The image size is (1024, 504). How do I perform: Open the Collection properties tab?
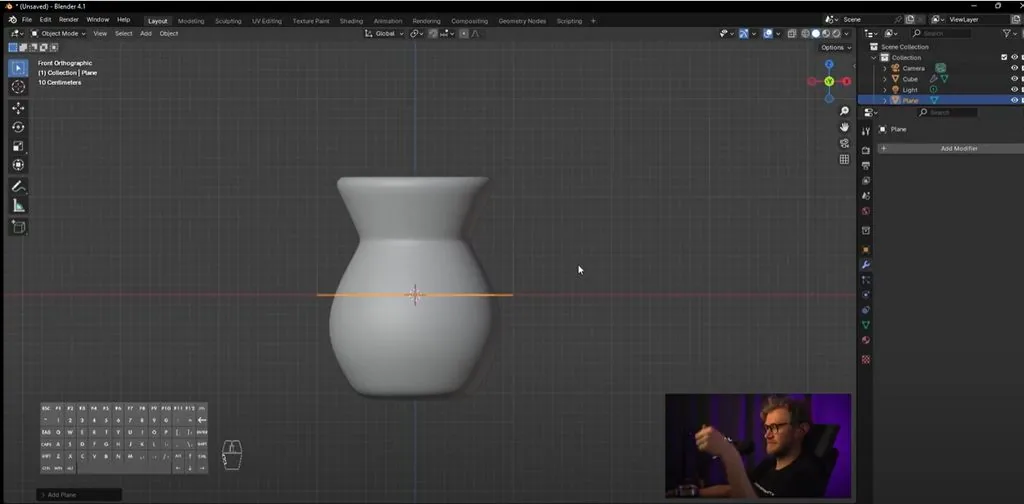tap(866, 230)
